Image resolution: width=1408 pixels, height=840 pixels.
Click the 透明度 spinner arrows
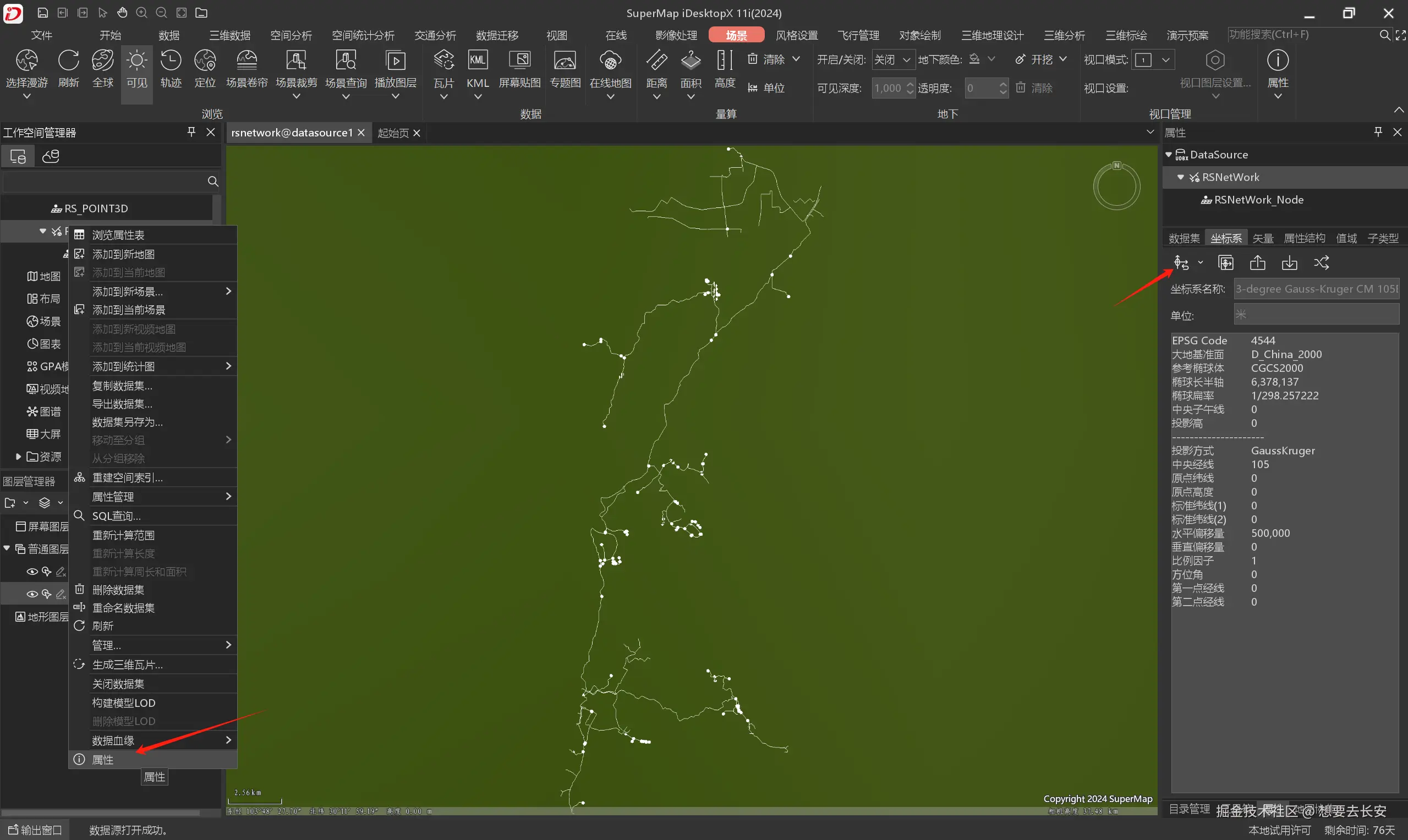pos(1002,87)
